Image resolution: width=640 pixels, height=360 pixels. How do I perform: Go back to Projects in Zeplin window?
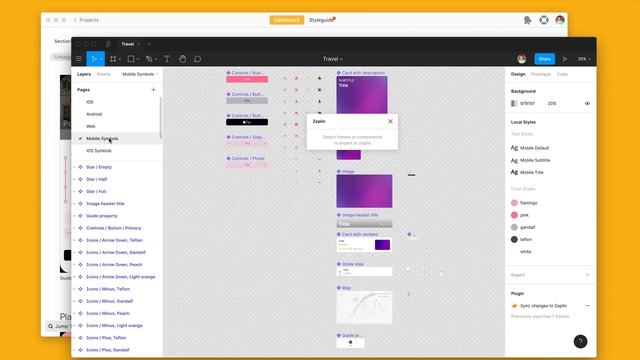click(86, 20)
